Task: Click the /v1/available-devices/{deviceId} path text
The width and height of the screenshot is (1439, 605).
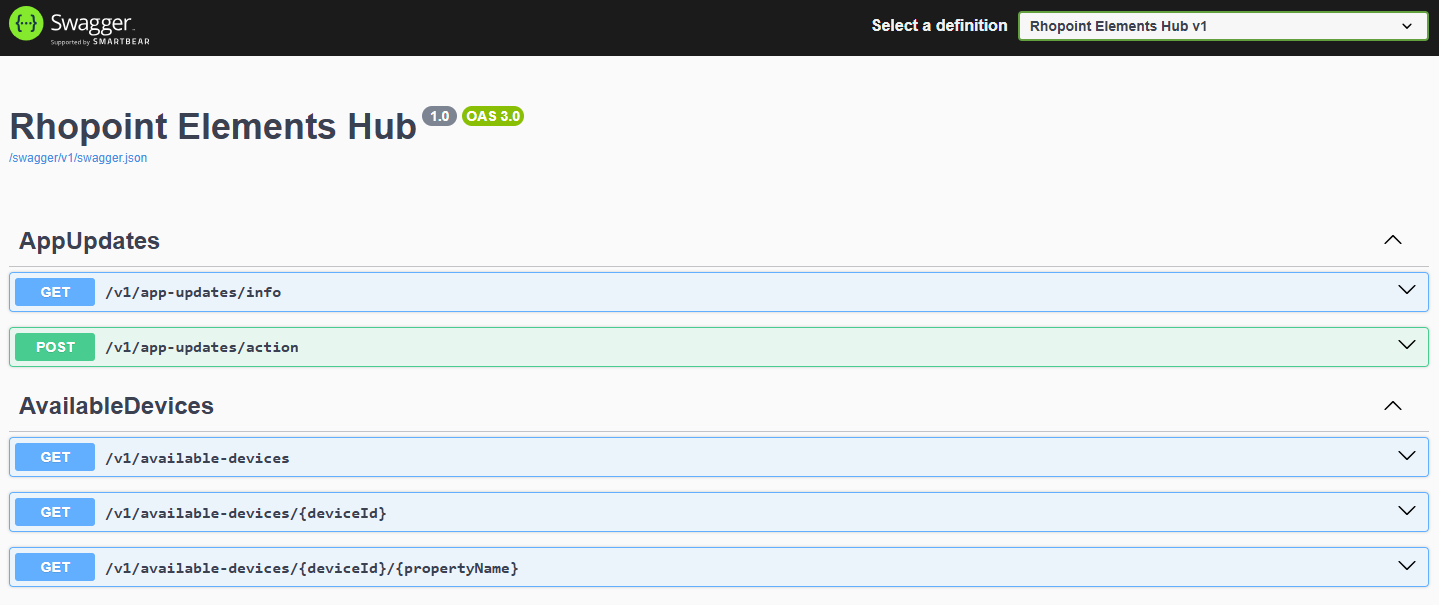Action: [246, 513]
